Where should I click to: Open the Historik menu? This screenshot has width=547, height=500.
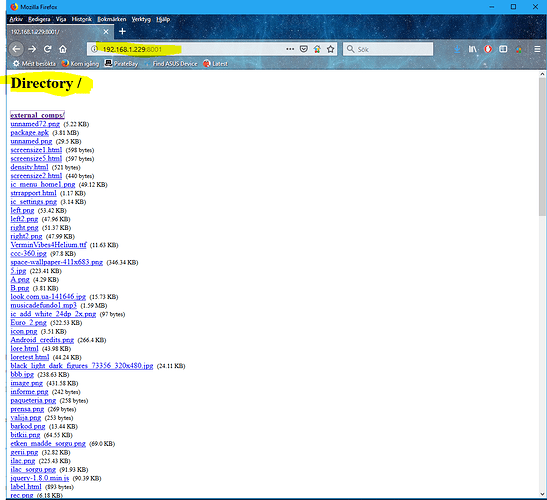pyautogui.click(x=82, y=19)
